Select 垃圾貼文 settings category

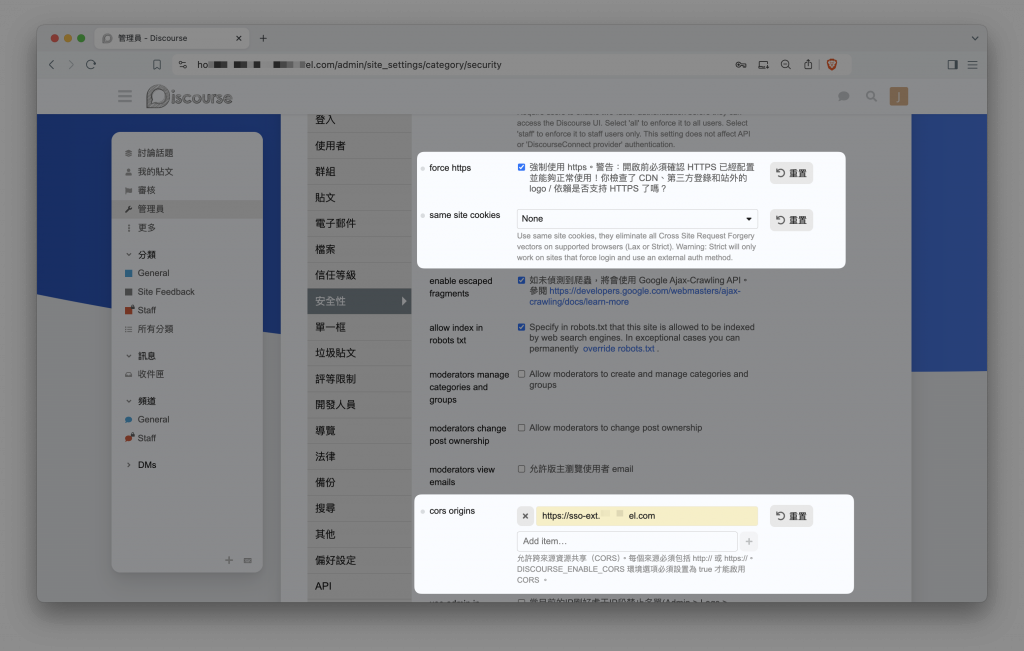(x=359, y=353)
